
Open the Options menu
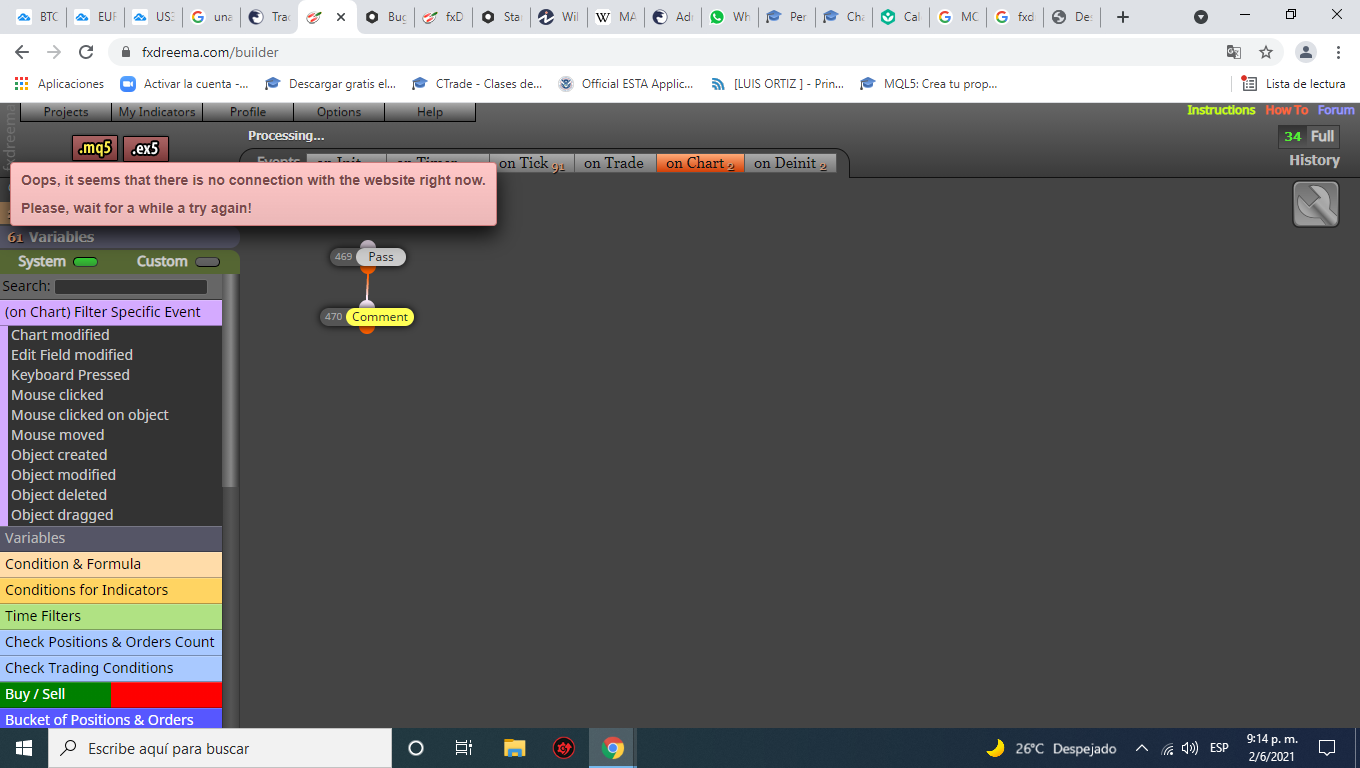point(339,112)
